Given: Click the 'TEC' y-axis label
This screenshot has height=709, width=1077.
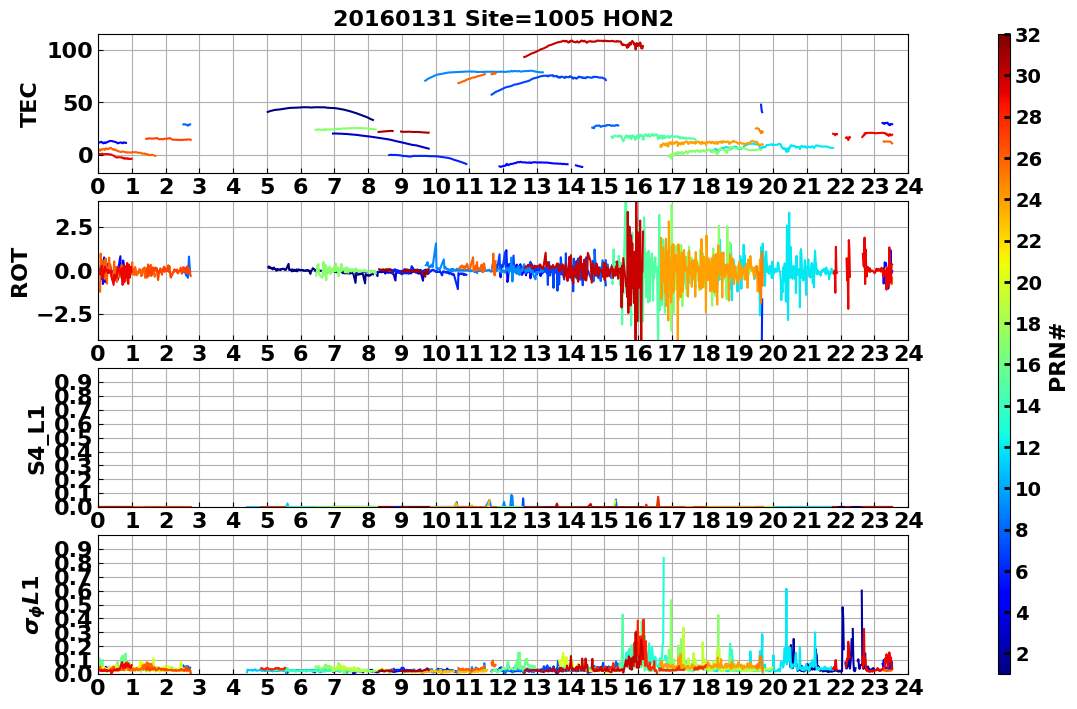Looking at the screenshot, I should 28,104.
